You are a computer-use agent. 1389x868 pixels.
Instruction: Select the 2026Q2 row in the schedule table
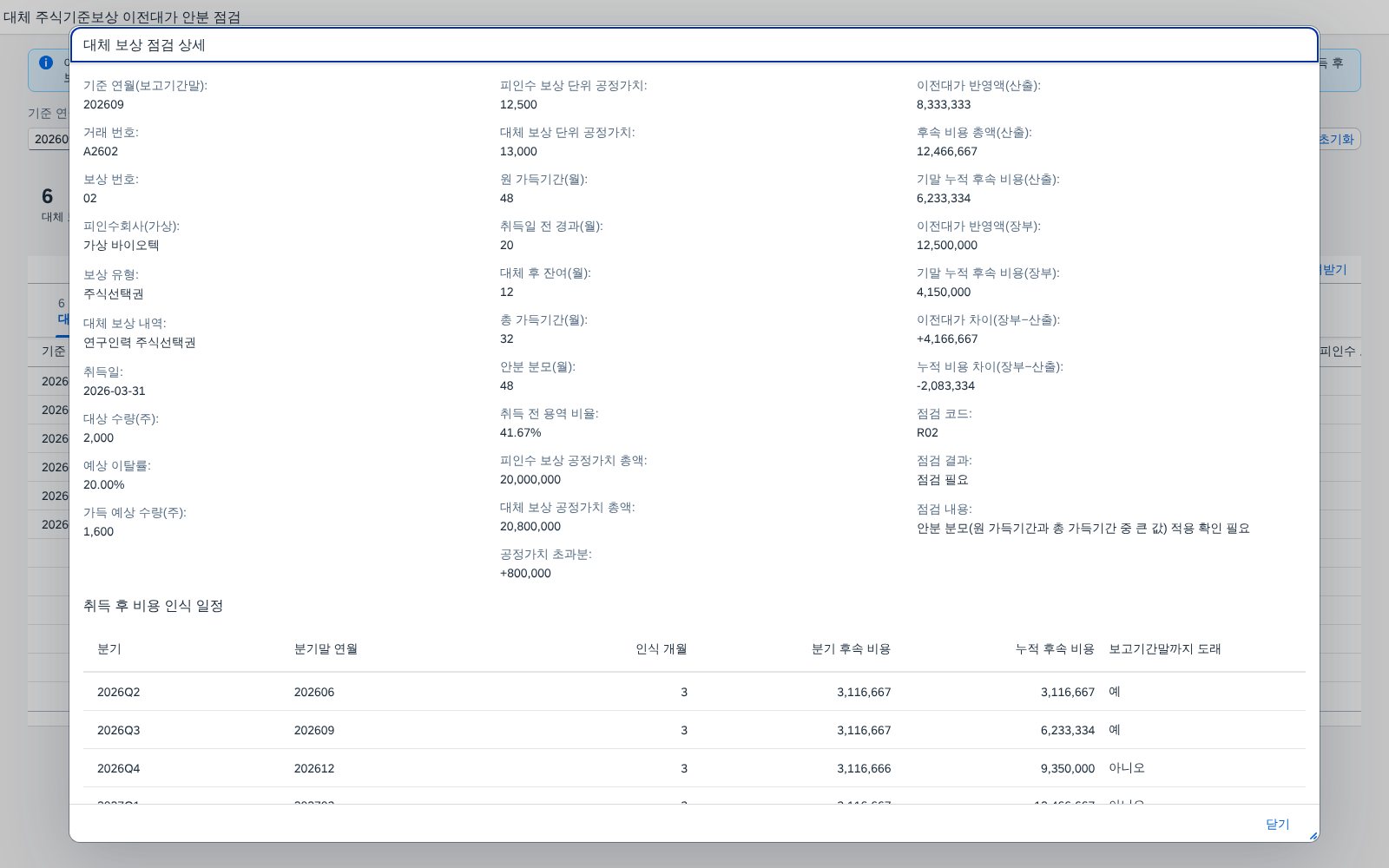(x=694, y=692)
